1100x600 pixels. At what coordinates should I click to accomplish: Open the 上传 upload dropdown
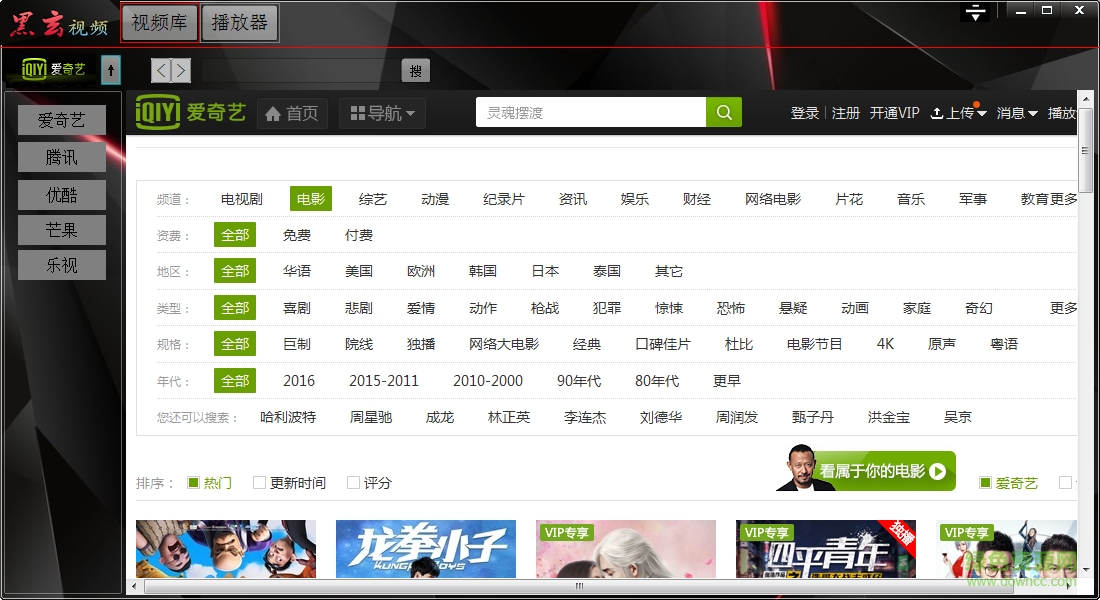click(x=958, y=114)
